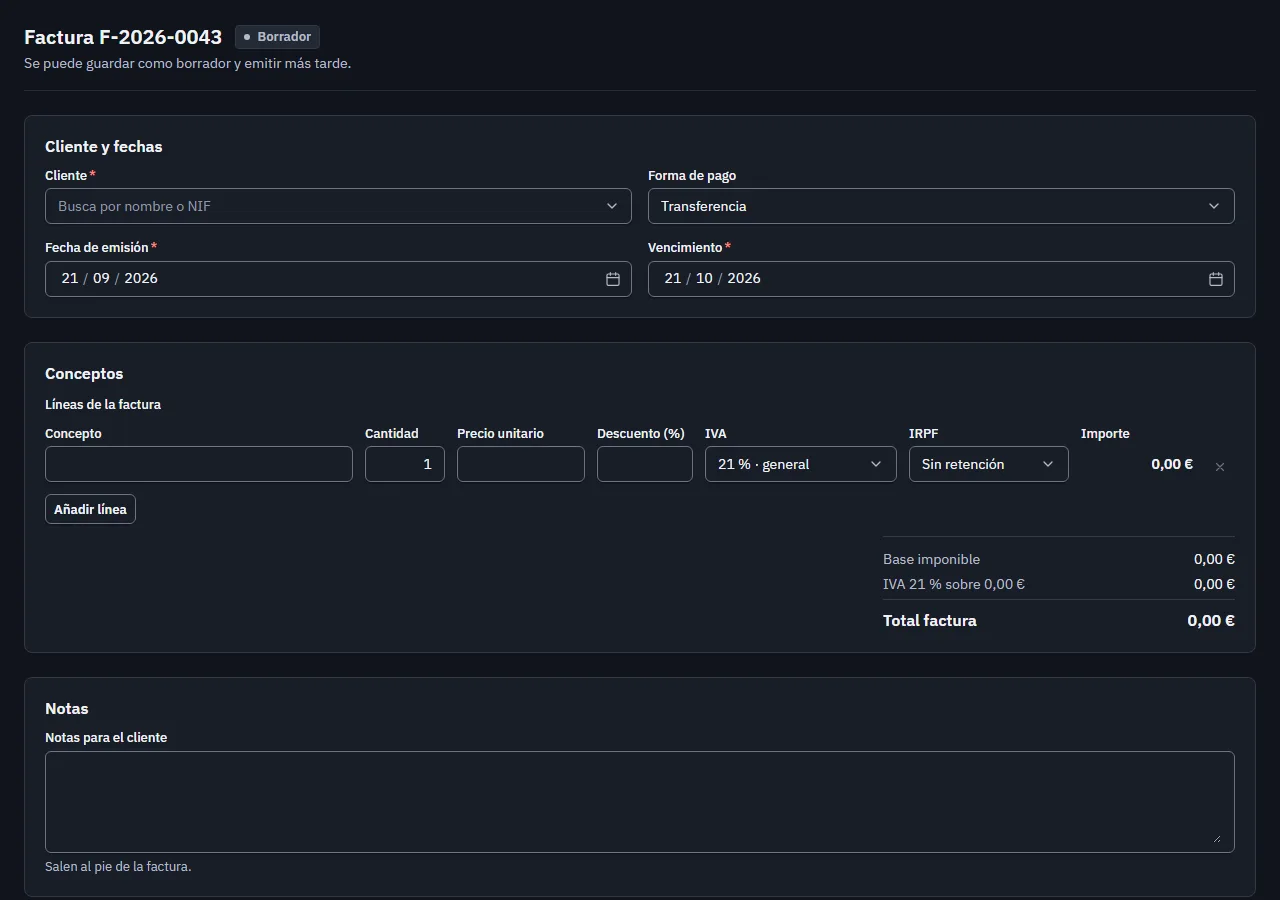This screenshot has width=1280, height=900.
Task: Expand the Forma de pago dropdown
Action: (941, 206)
